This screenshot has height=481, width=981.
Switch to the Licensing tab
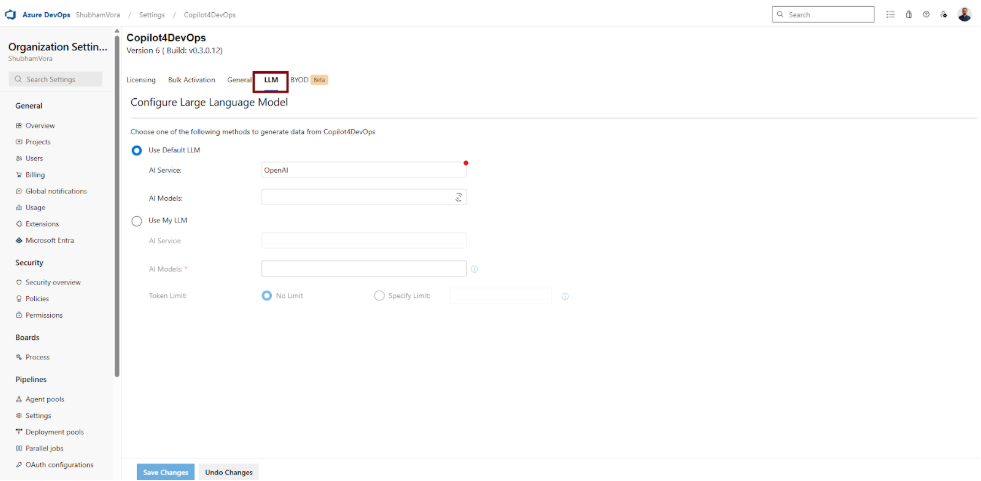141,80
